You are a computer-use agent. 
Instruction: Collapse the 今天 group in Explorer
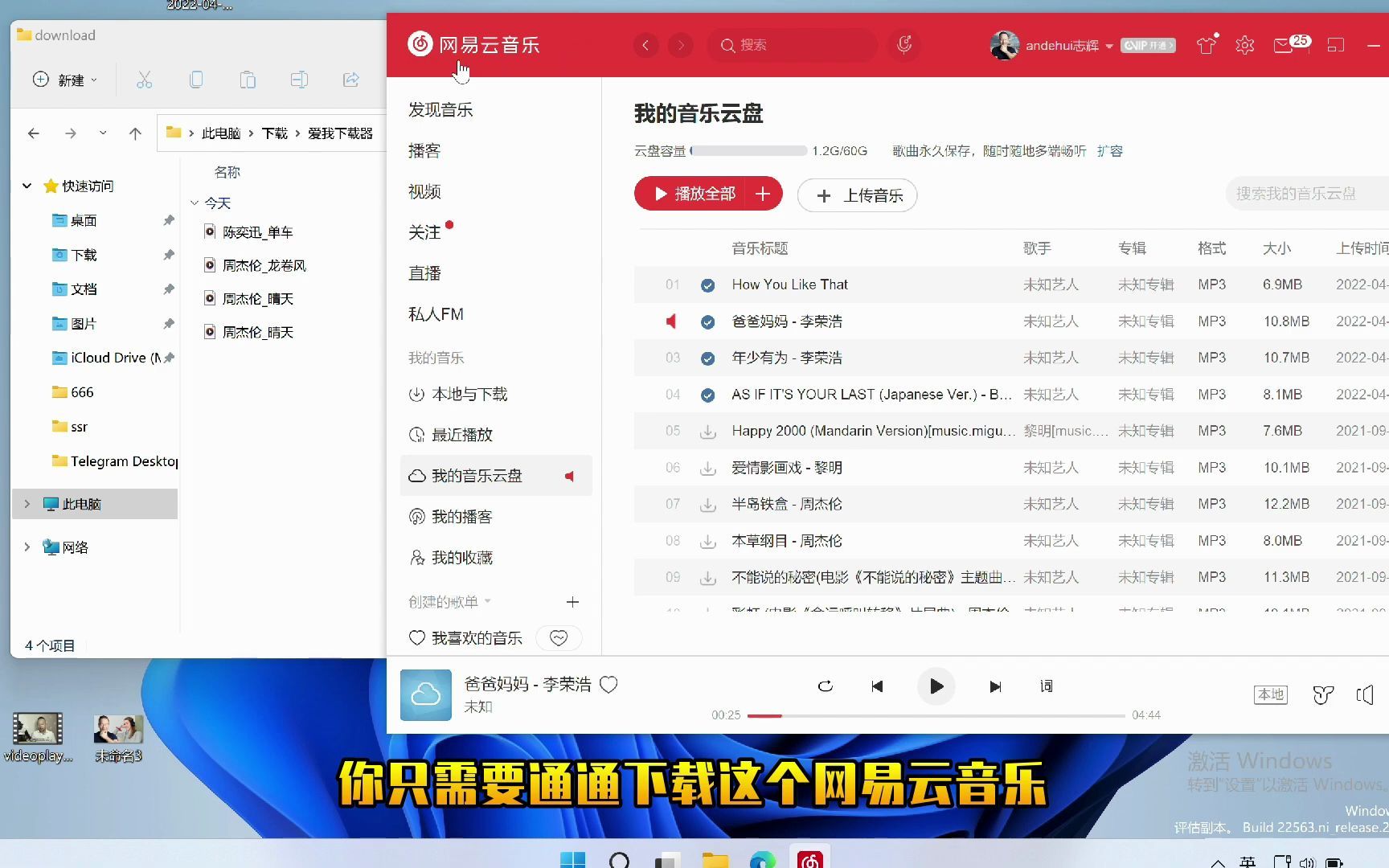pos(194,203)
